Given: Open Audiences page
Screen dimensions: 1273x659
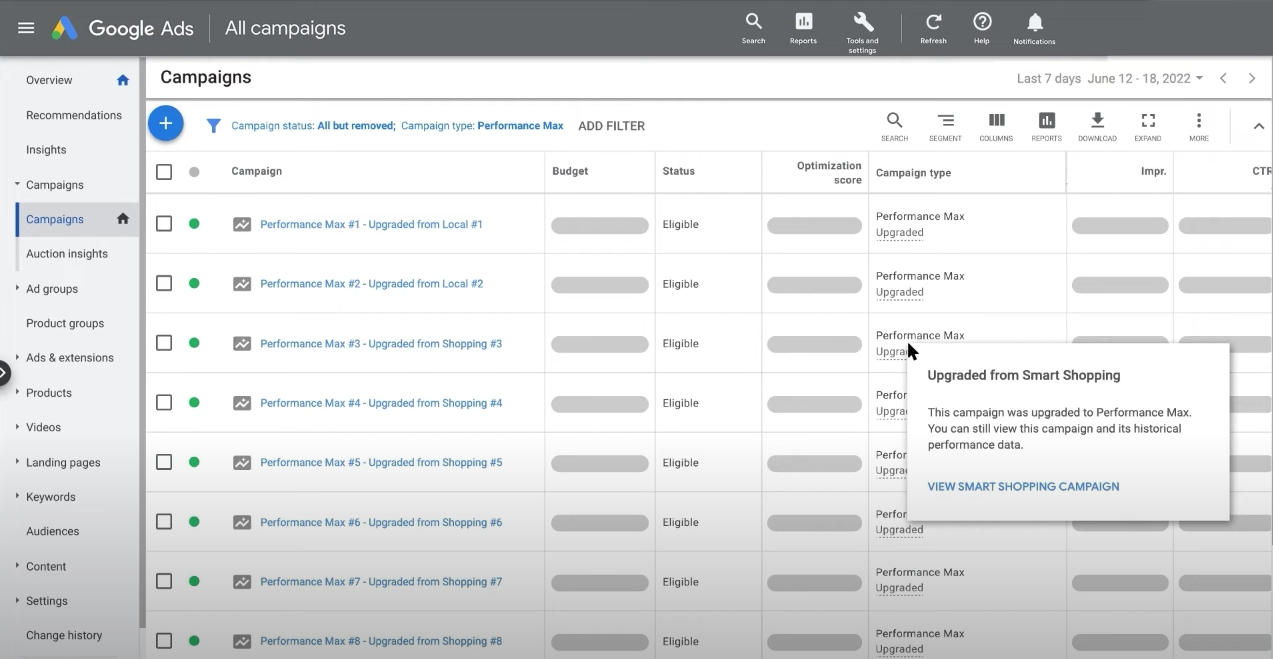Looking at the screenshot, I should tap(53, 531).
